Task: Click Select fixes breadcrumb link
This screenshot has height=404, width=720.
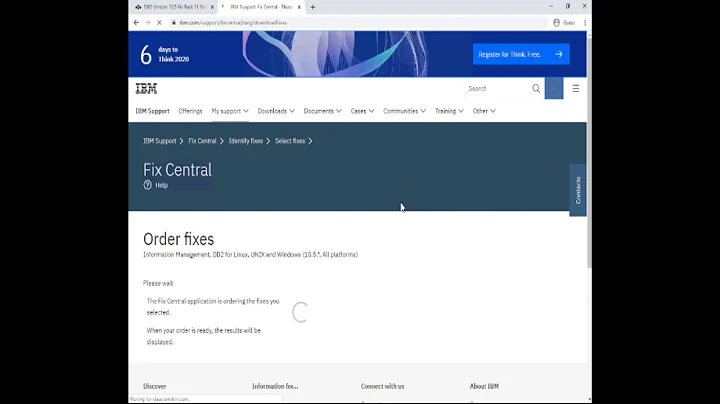Action: pos(290,141)
